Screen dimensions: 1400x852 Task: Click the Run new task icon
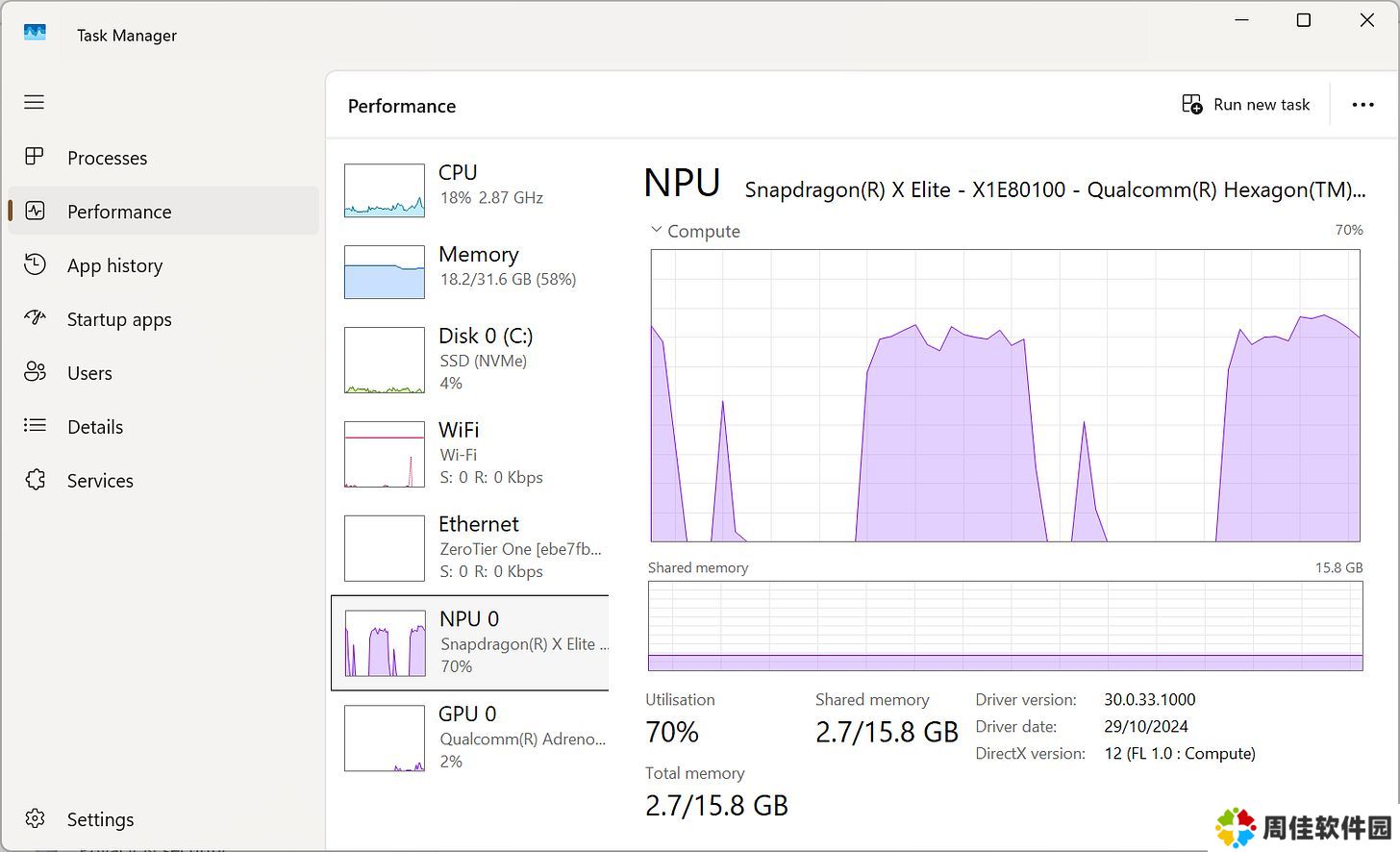pos(1192,104)
